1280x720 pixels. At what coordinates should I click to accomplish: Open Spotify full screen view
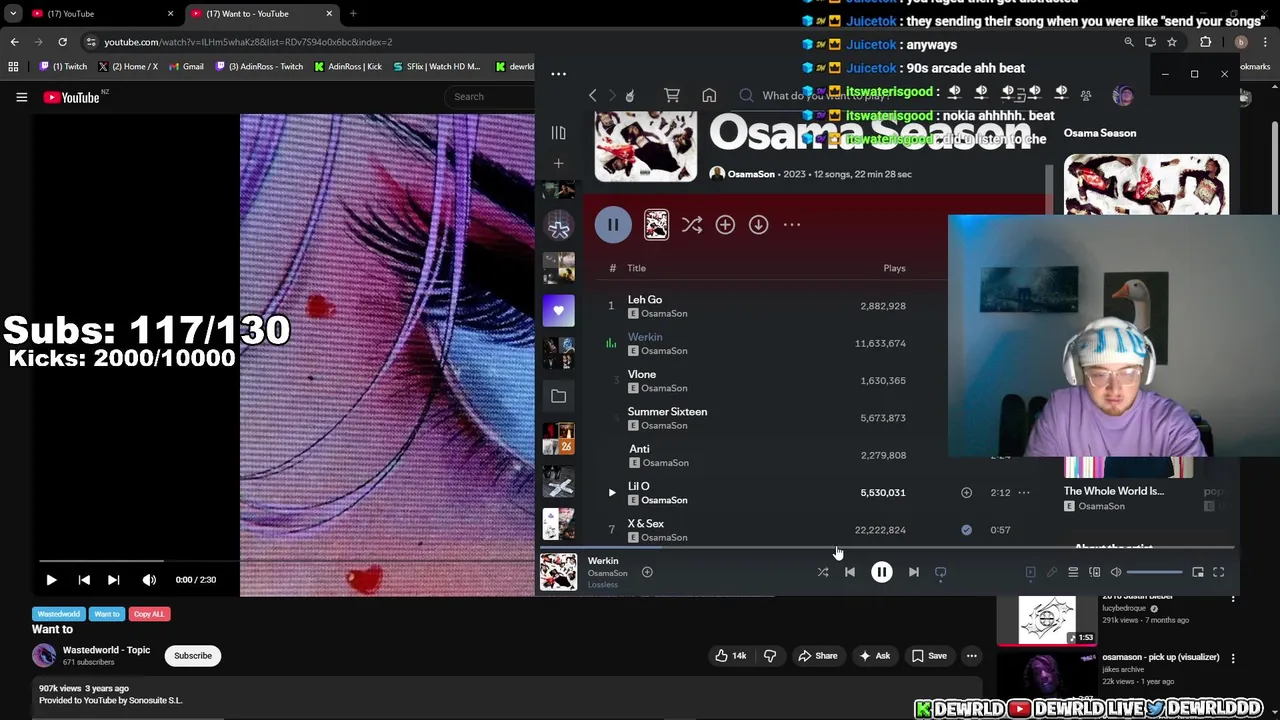[x=1218, y=572]
